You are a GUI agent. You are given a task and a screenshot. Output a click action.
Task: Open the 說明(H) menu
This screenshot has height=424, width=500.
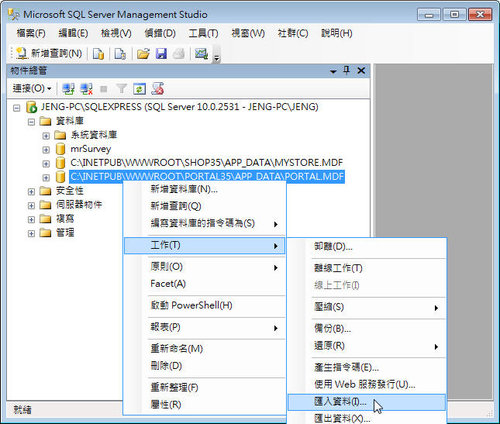337,33
